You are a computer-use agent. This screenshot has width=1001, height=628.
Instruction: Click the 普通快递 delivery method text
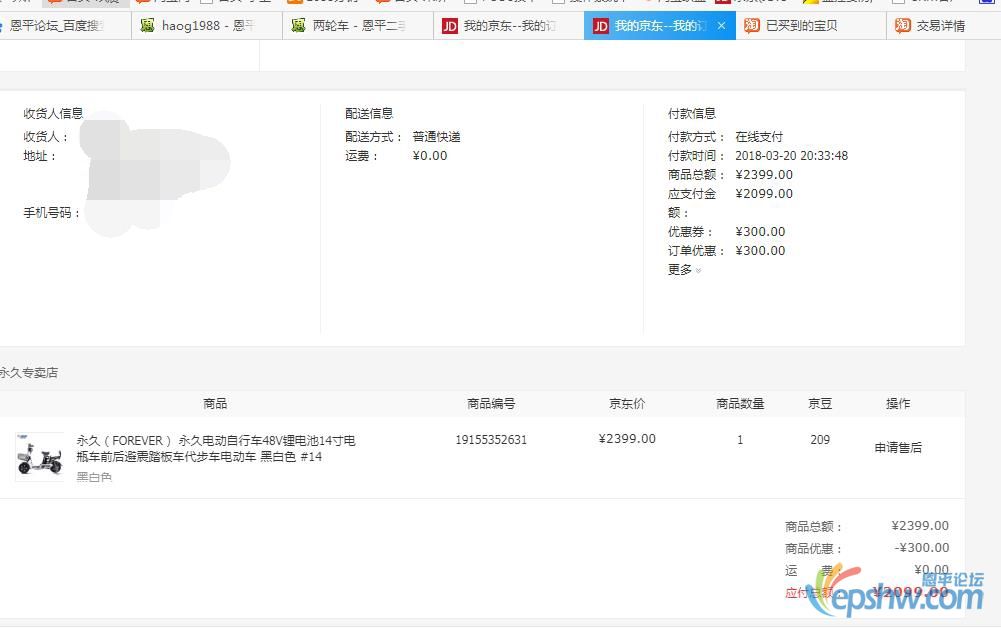[436, 137]
